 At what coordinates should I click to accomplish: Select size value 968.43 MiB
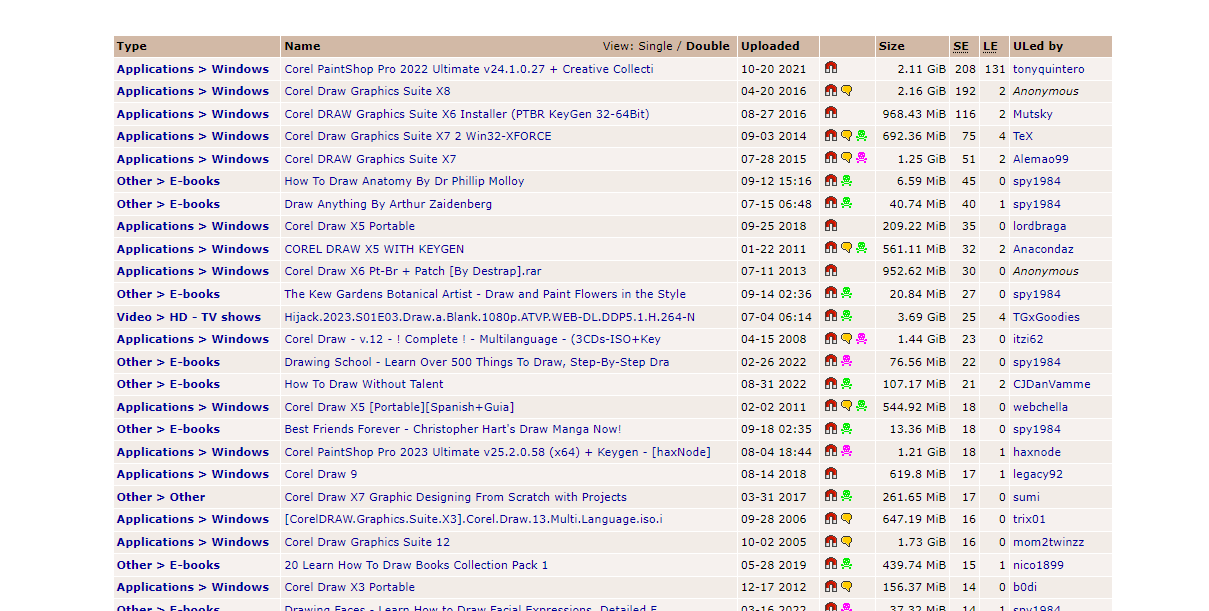(x=914, y=114)
